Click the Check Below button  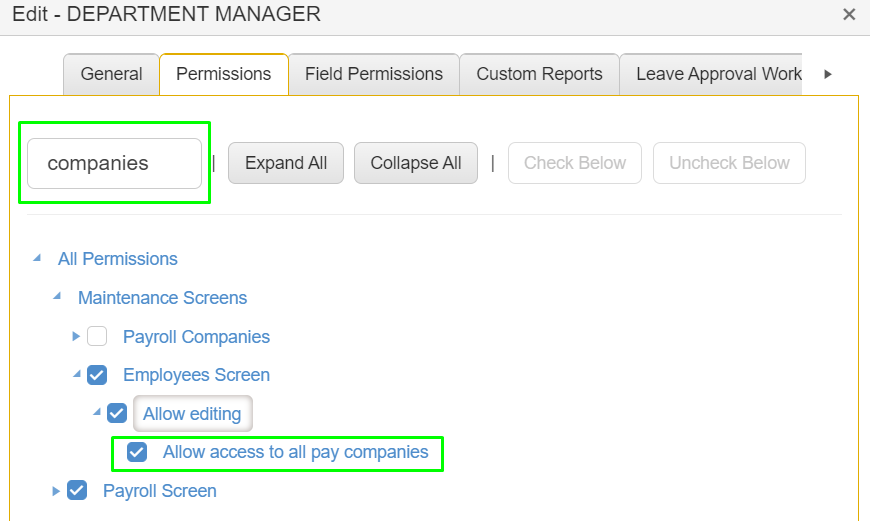coord(575,163)
